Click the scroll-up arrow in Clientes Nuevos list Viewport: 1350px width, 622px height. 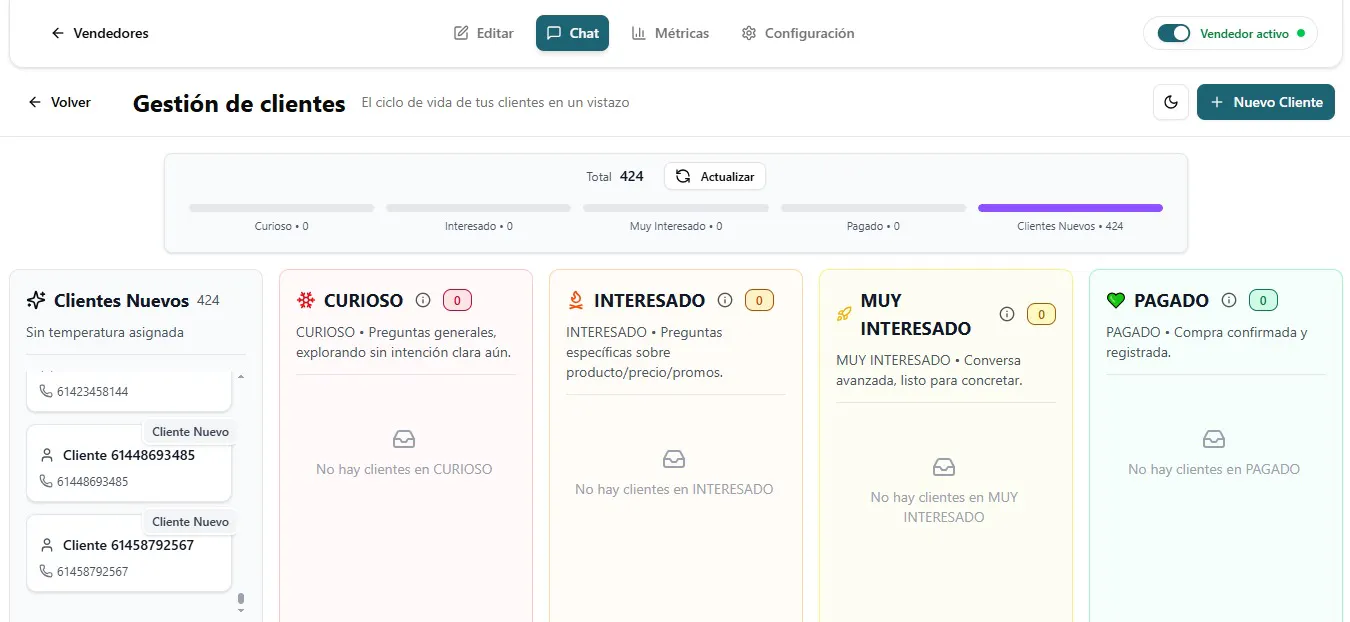[241, 376]
